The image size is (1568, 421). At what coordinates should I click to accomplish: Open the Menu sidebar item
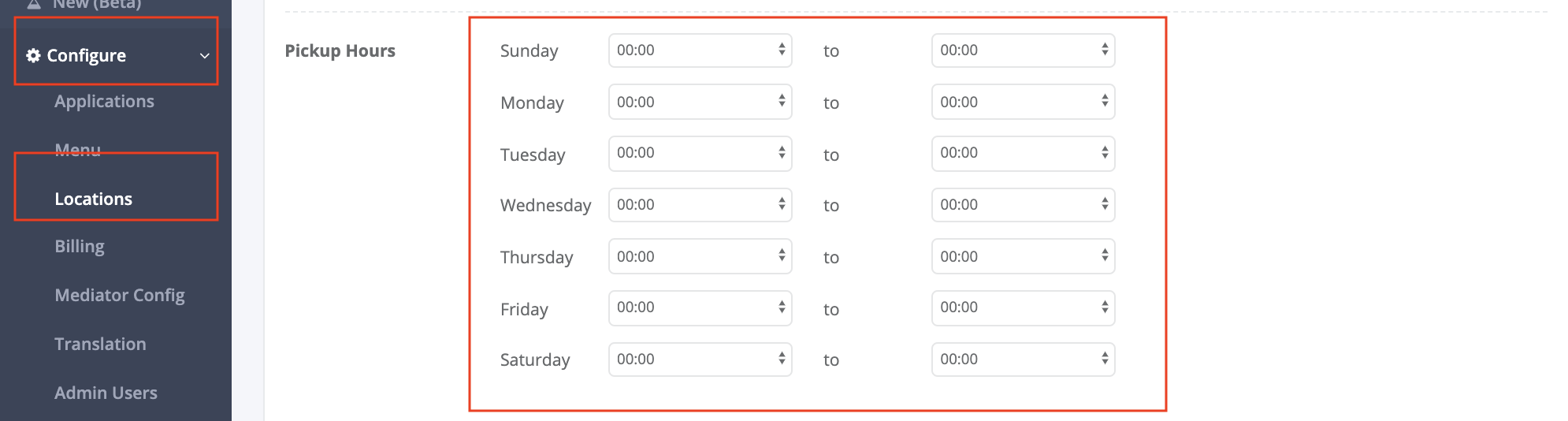77,150
